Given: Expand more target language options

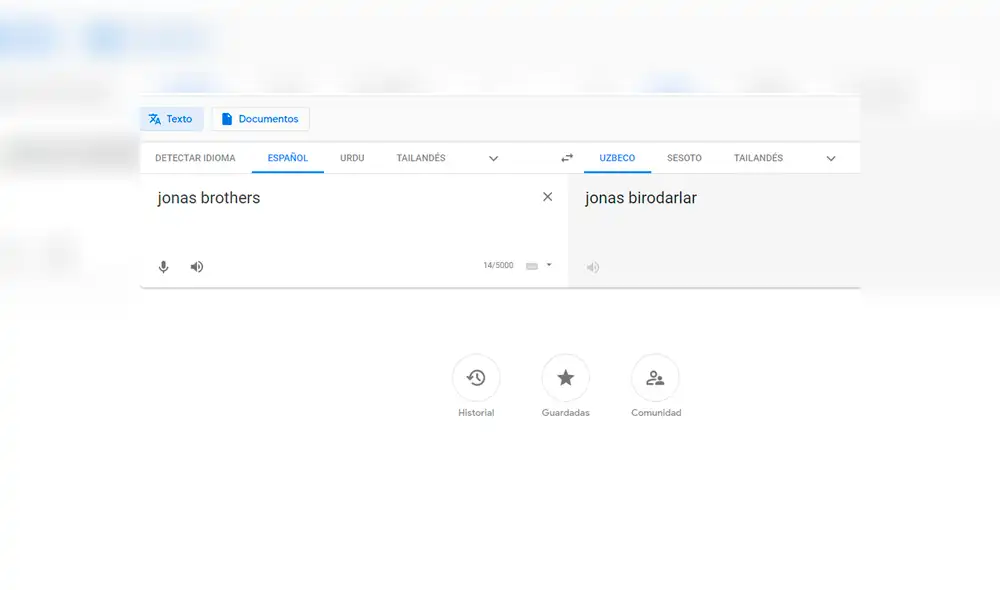Looking at the screenshot, I should pyautogui.click(x=831, y=158).
